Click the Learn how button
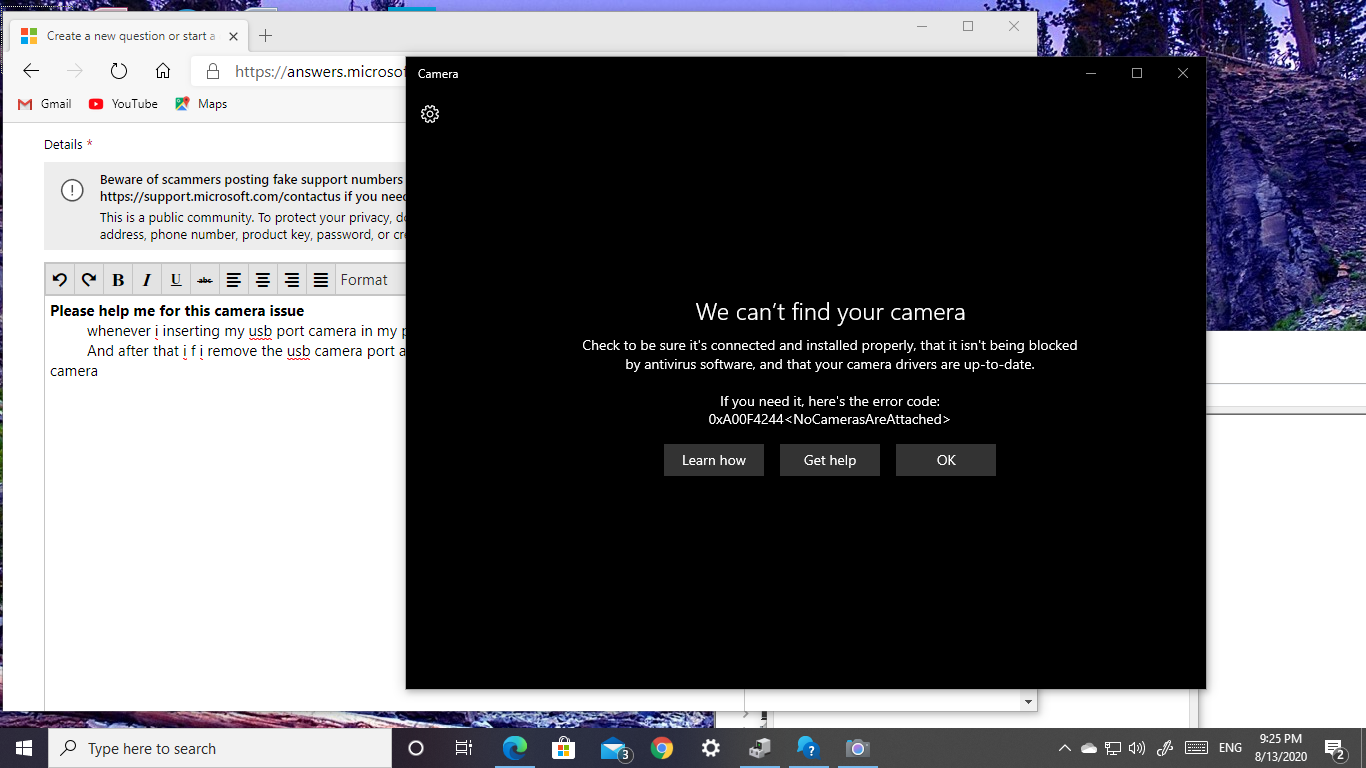 [x=714, y=460]
